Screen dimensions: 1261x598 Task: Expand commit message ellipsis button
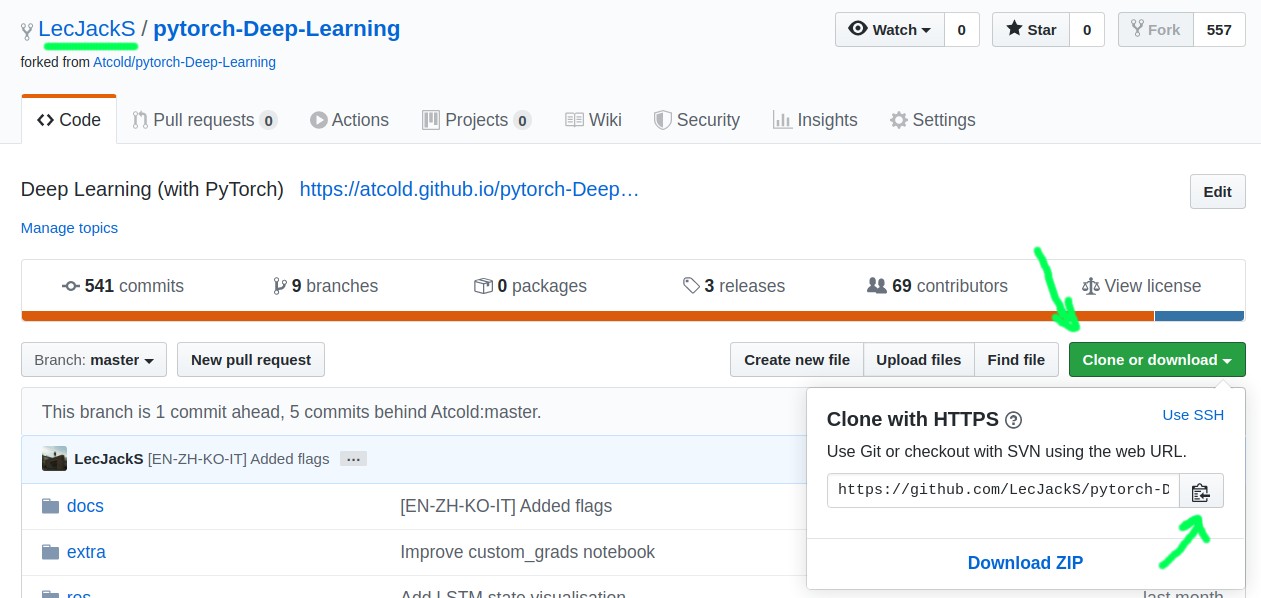353,459
